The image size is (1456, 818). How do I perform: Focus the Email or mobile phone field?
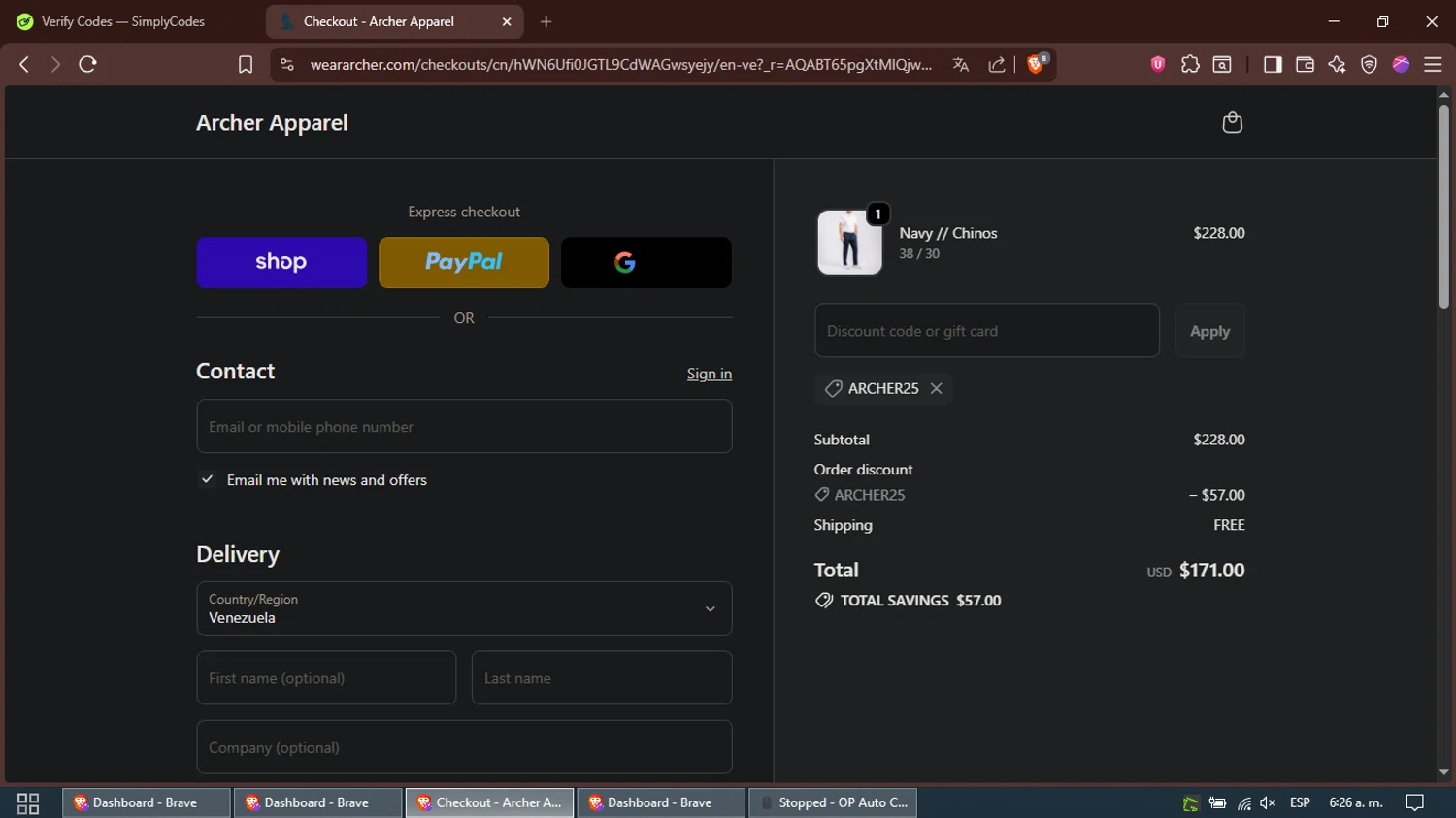pos(464,427)
